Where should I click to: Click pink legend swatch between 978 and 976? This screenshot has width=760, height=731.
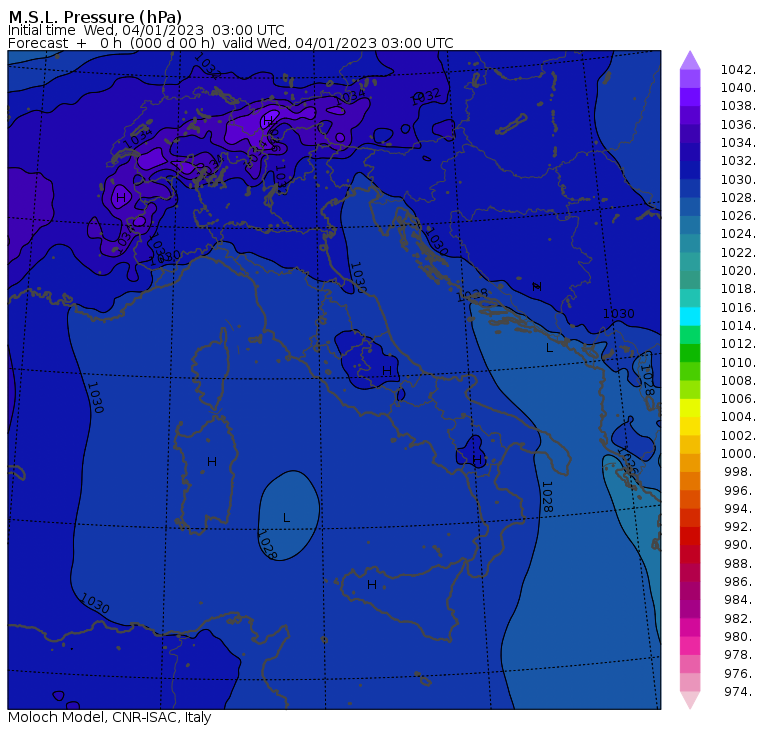click(x=690, y=664)
